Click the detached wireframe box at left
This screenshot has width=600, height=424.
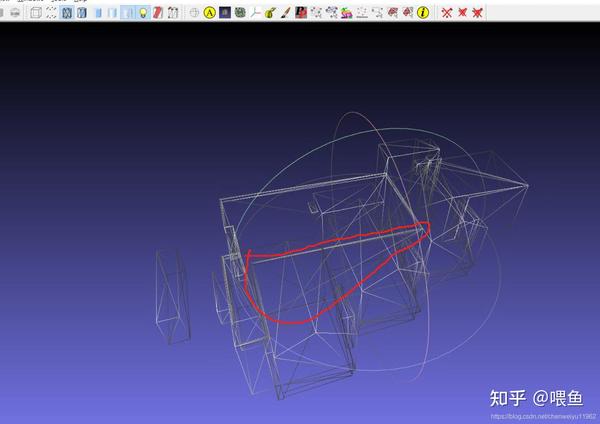173,296
